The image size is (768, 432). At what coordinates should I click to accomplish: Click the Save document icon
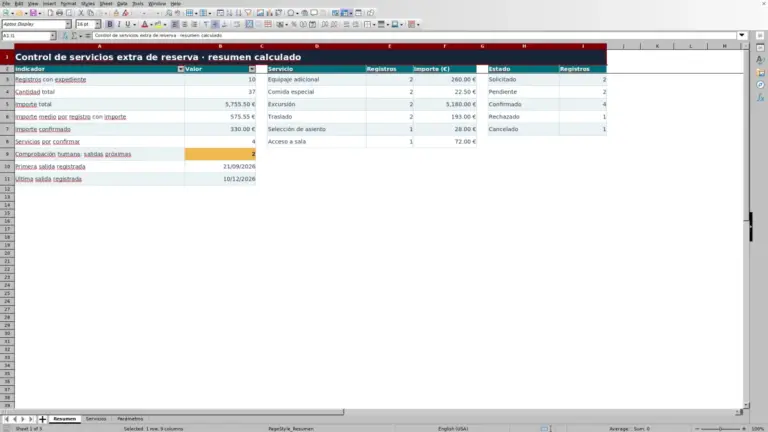click(x=33, y=13)
